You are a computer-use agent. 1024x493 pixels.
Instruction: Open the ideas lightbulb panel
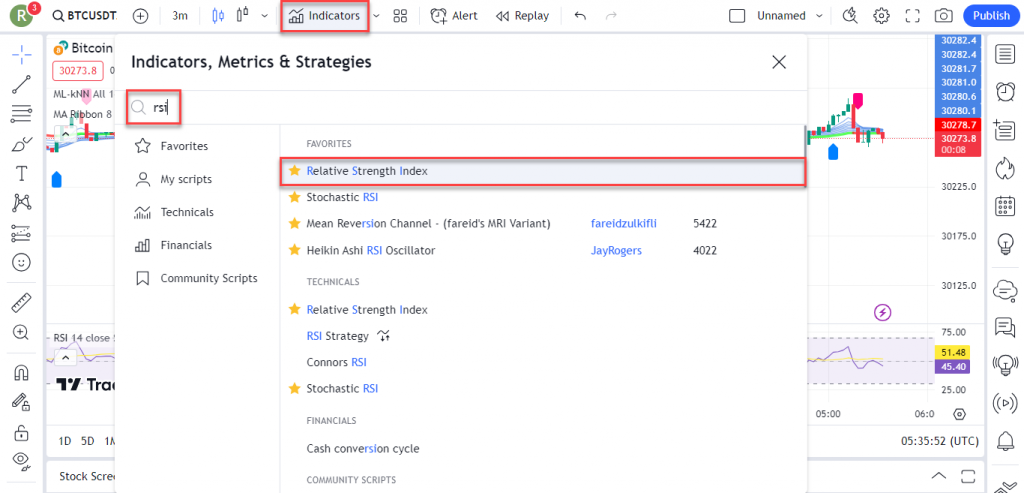click(x=1006, y=244)
